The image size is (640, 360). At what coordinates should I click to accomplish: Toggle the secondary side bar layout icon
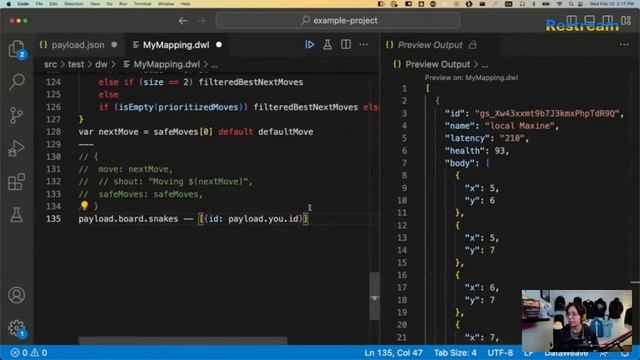coord(608,20)
